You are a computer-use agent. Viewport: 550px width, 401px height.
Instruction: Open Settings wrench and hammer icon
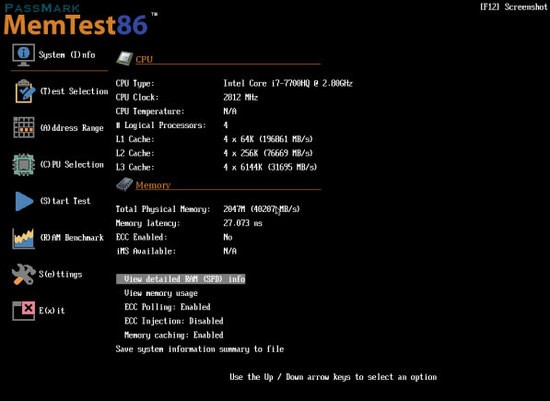(24, 274)
